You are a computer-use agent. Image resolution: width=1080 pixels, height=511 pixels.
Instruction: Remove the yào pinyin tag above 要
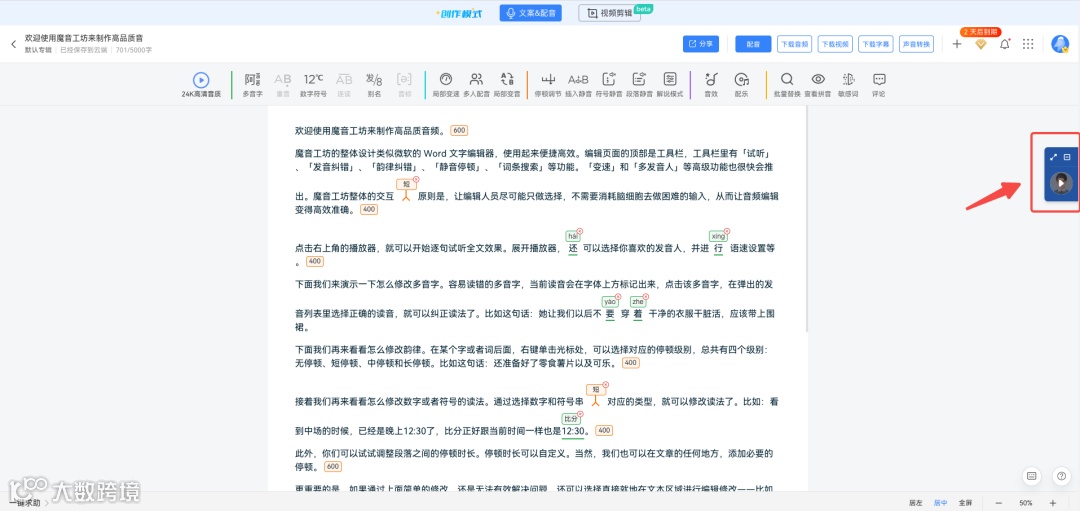tap(618, 297)
